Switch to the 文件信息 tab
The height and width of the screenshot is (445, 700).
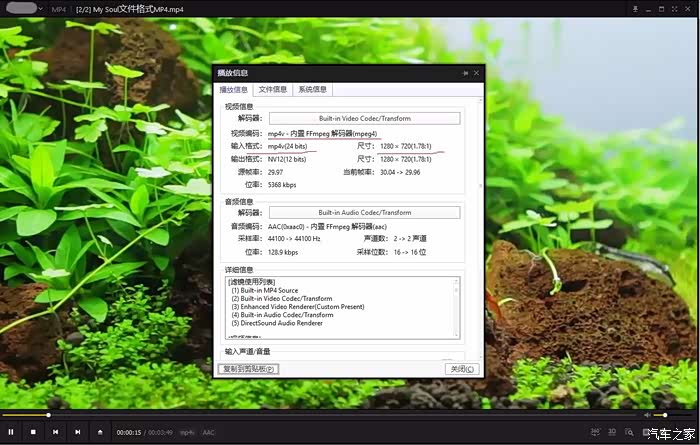click(x=272, y=89)
